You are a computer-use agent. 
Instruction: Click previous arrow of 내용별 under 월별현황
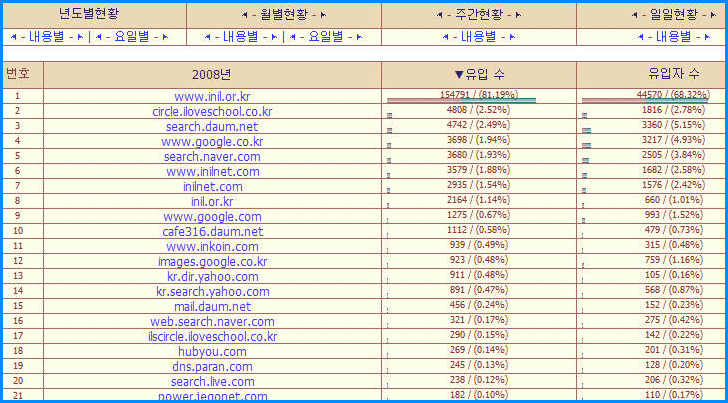tap(208, 37)
